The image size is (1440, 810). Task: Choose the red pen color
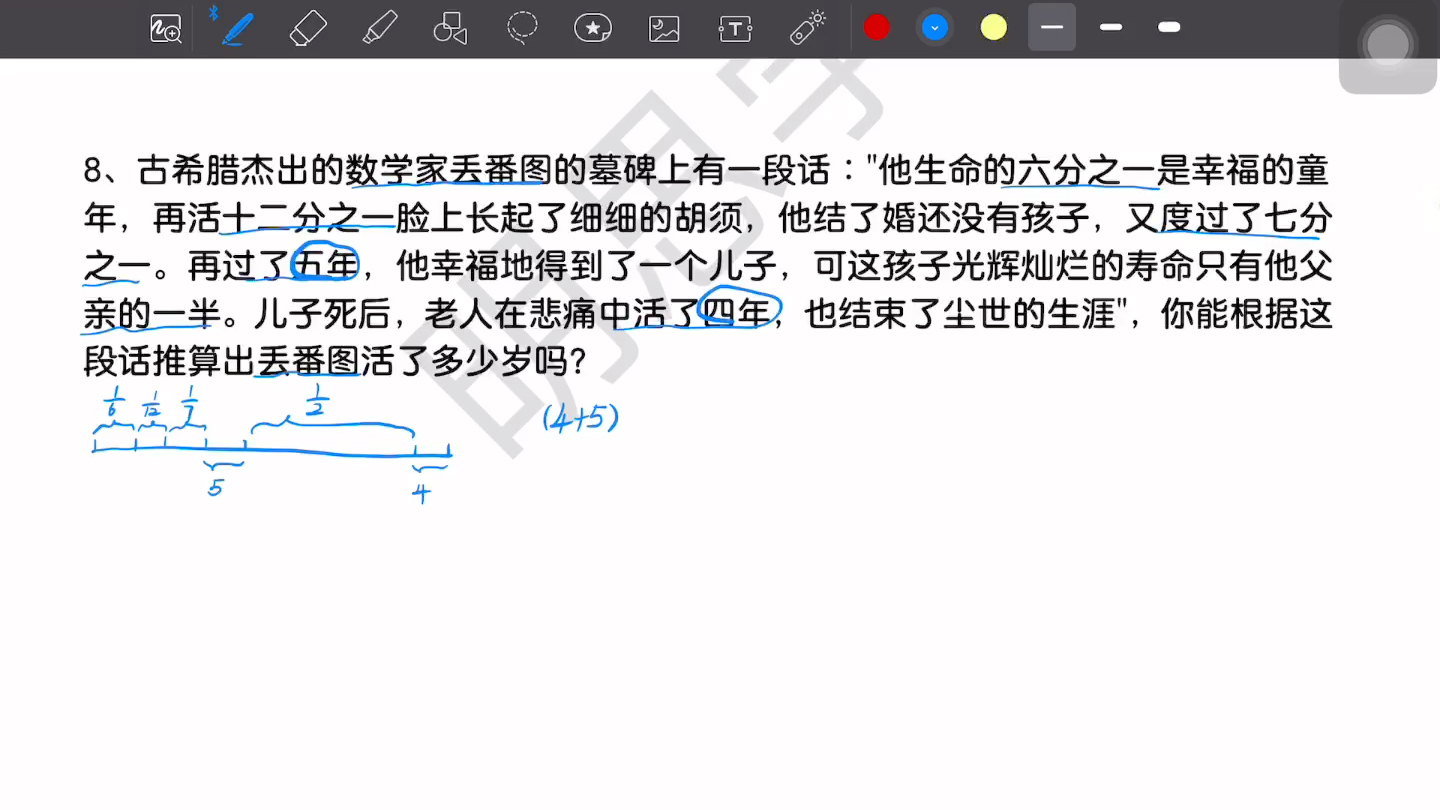(x=876, y=27)
